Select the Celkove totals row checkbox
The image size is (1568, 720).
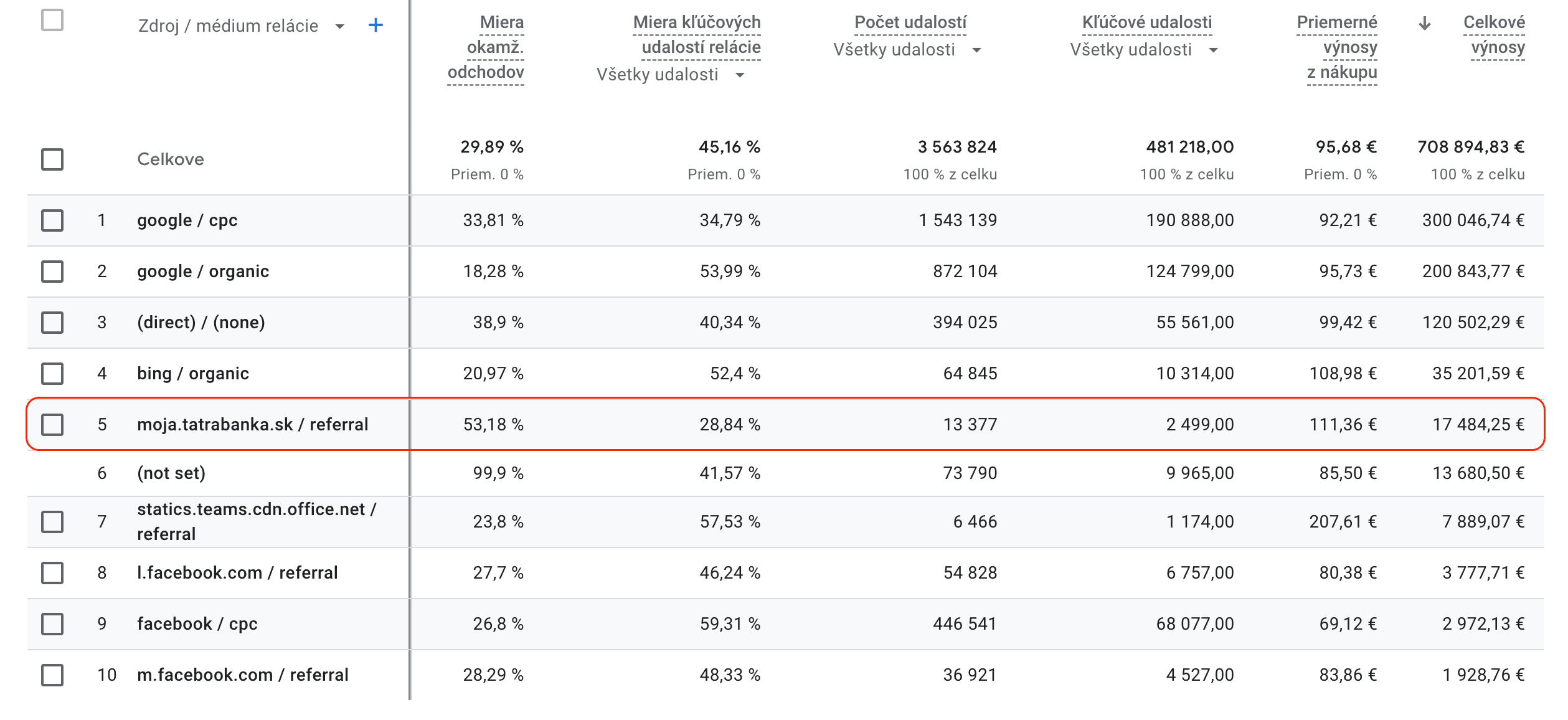(52, 159)
